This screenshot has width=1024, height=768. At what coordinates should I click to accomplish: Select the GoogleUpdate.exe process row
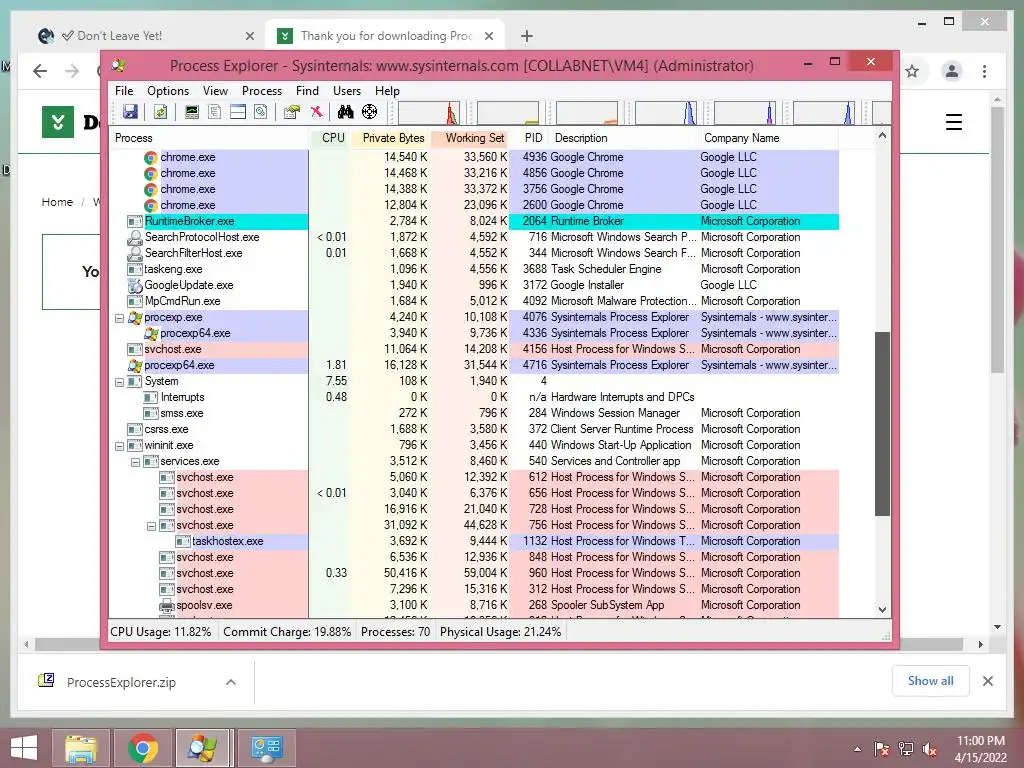pos(475,285)
